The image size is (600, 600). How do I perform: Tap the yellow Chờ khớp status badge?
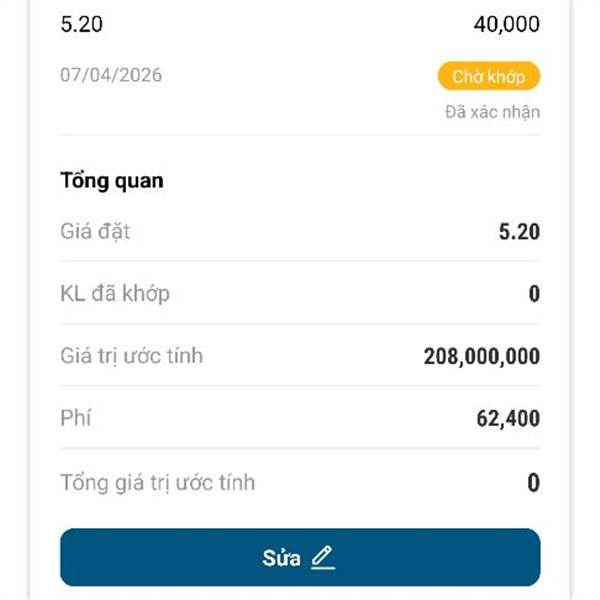(488, 76)
